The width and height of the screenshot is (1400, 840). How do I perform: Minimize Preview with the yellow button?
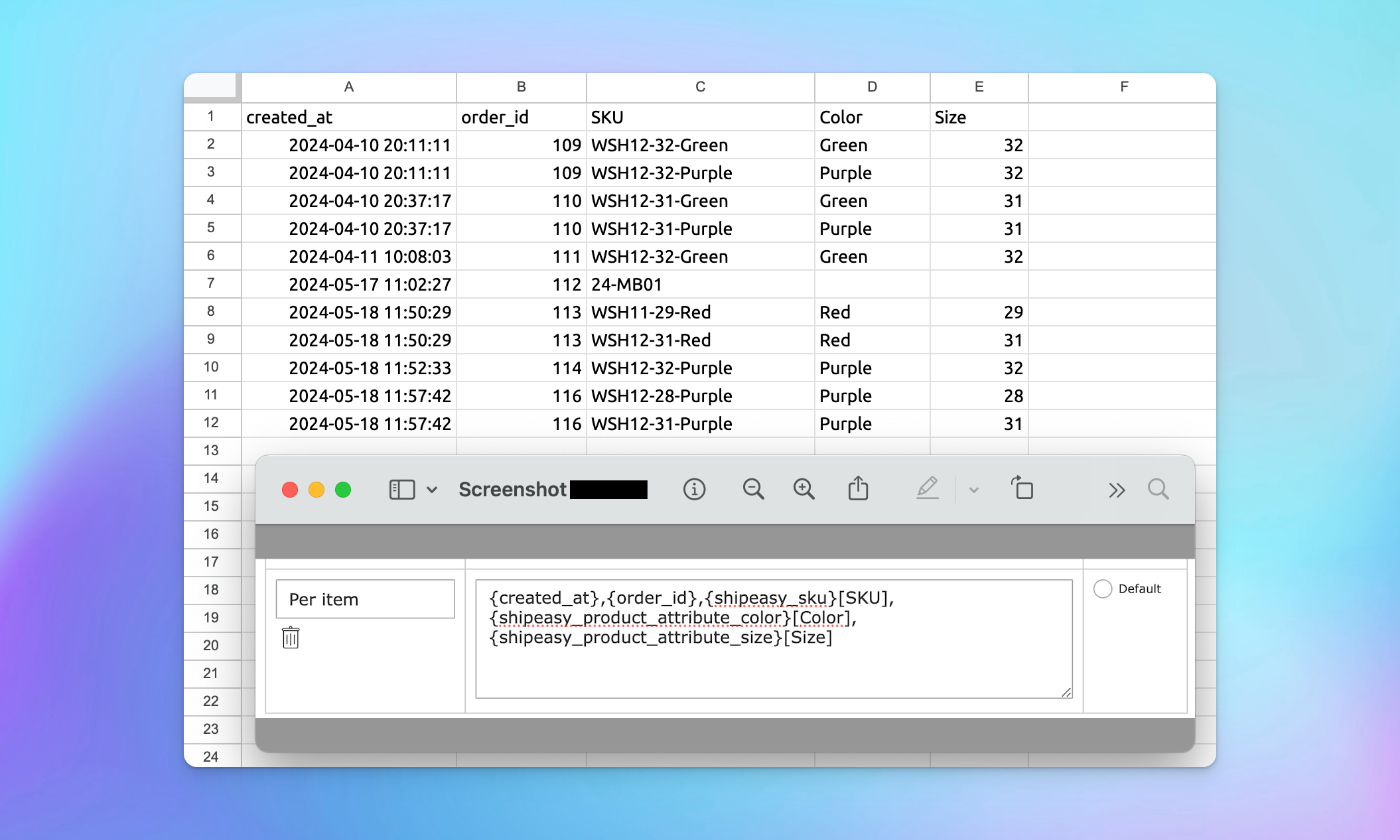[316, 490]
